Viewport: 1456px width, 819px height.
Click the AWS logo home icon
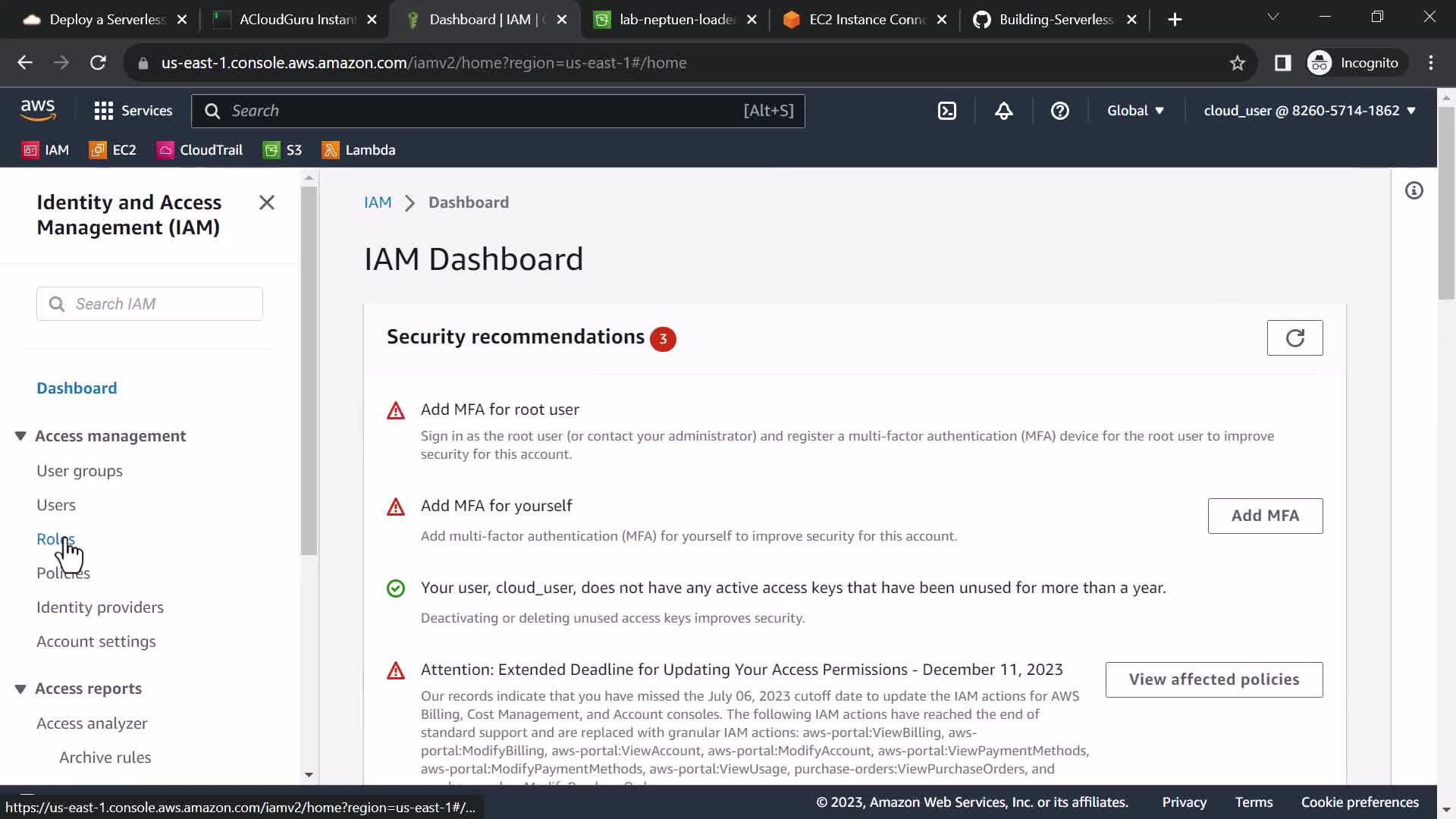coord(38,111)
